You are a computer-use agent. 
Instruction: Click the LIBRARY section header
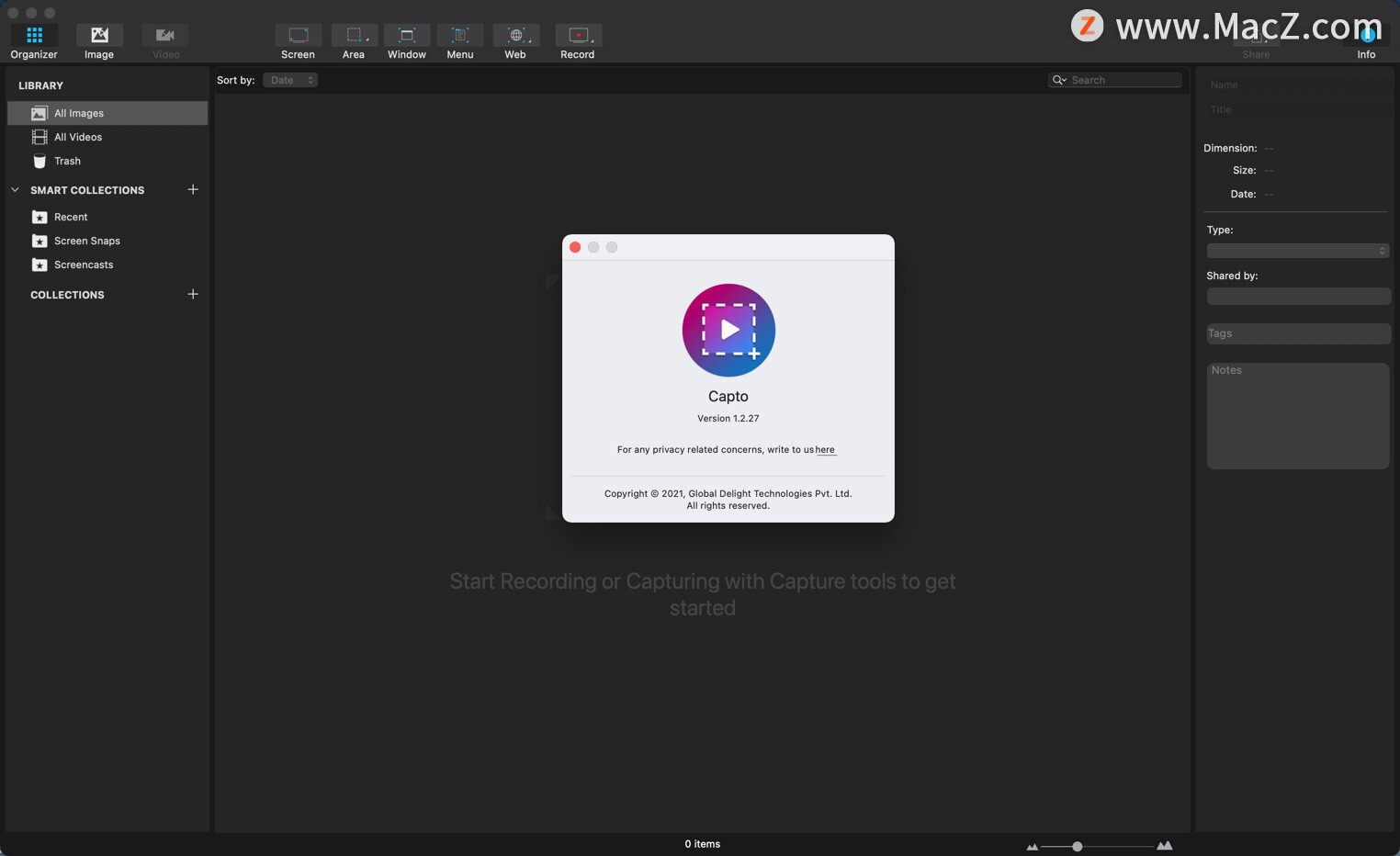40,85
